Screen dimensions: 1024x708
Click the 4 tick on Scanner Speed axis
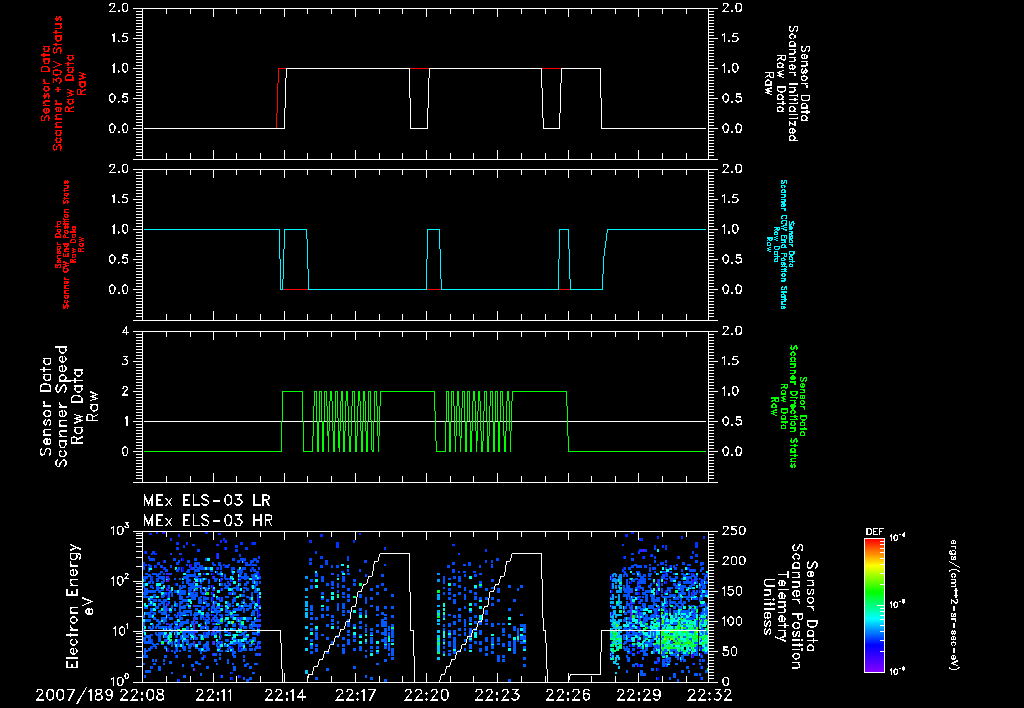click(126, 331)
